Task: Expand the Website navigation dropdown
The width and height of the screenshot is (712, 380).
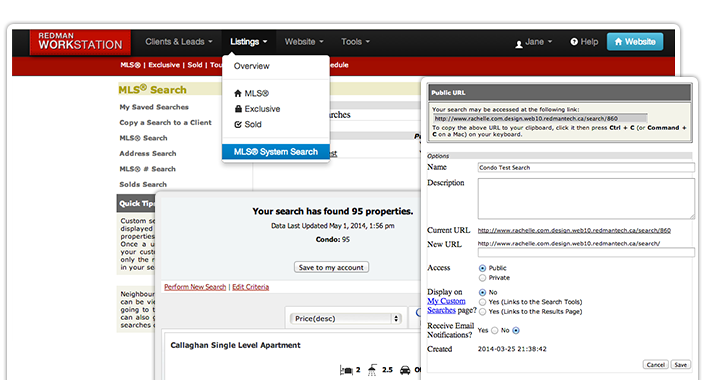Action: point(304,42)
